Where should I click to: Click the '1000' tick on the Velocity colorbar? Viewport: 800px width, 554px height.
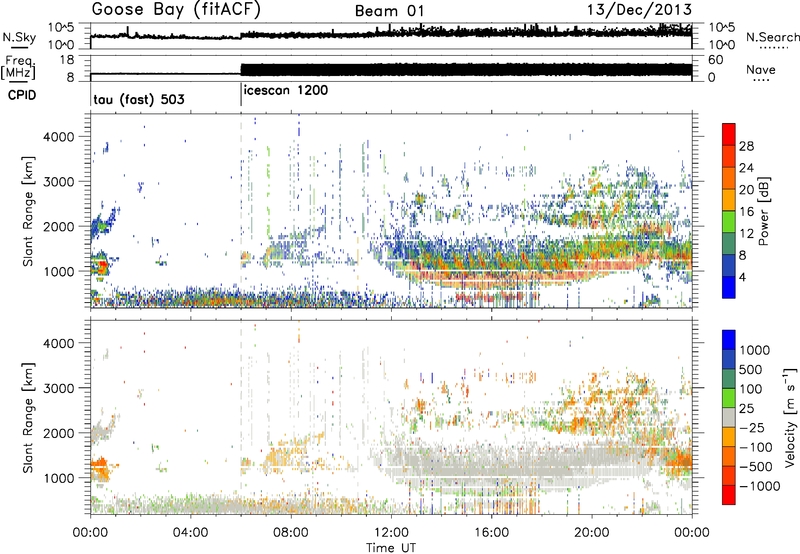click(754, 350)
